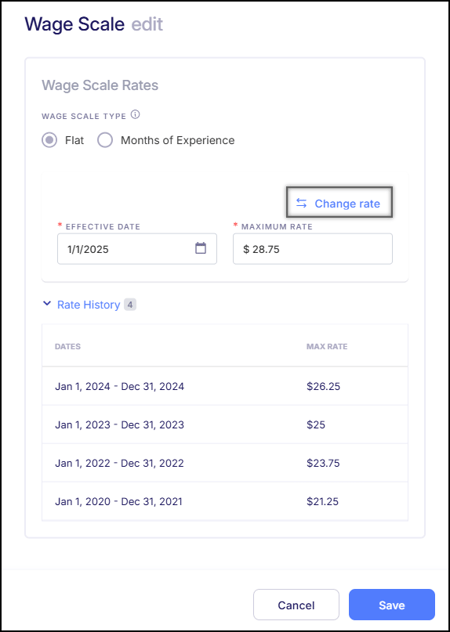Select the Jan 1, 2024 - Dec 31, 2024 row
Screen dimensions: 450x632
point(225,386)
